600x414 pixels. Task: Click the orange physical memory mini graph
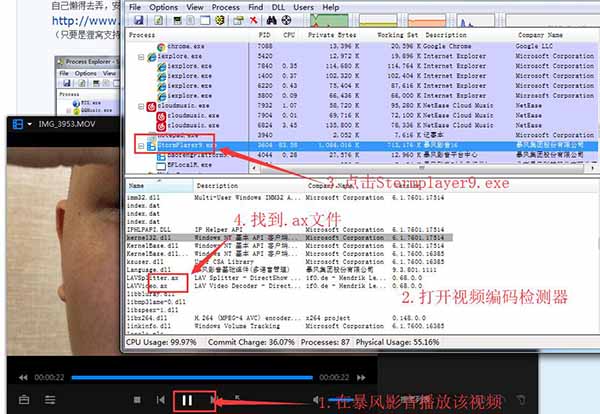(x=427, y=21)
